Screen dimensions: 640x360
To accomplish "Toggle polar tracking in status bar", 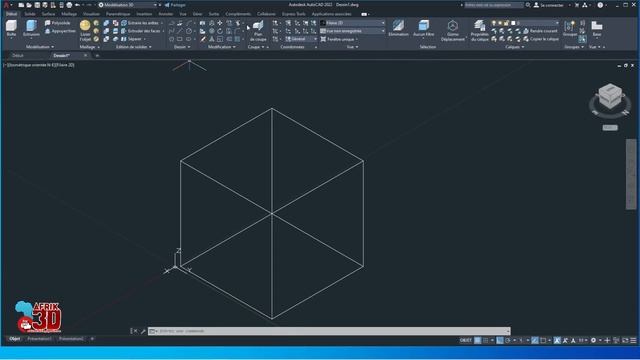I will (508, 340).
